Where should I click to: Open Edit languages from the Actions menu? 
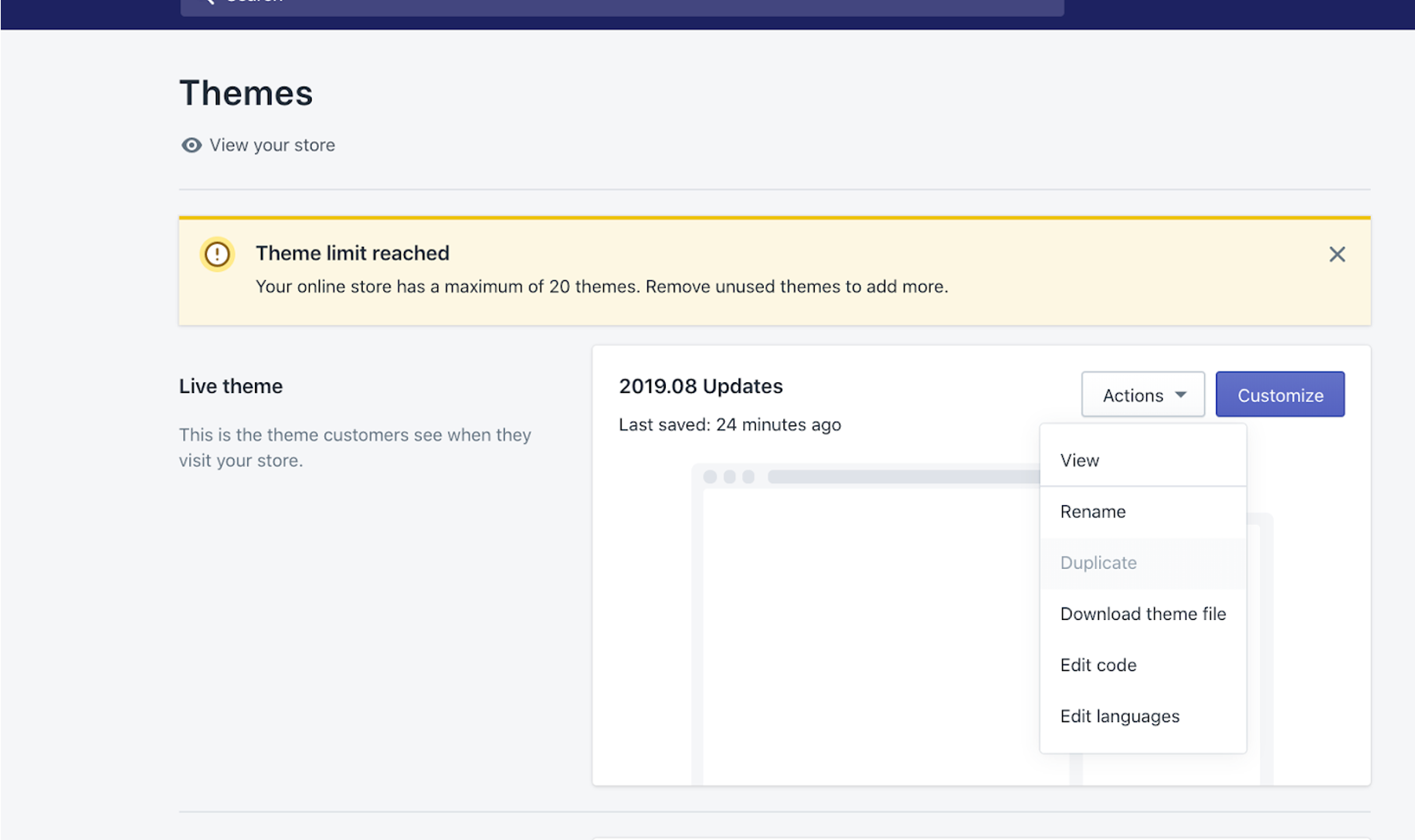click(x=1143, y=716)
